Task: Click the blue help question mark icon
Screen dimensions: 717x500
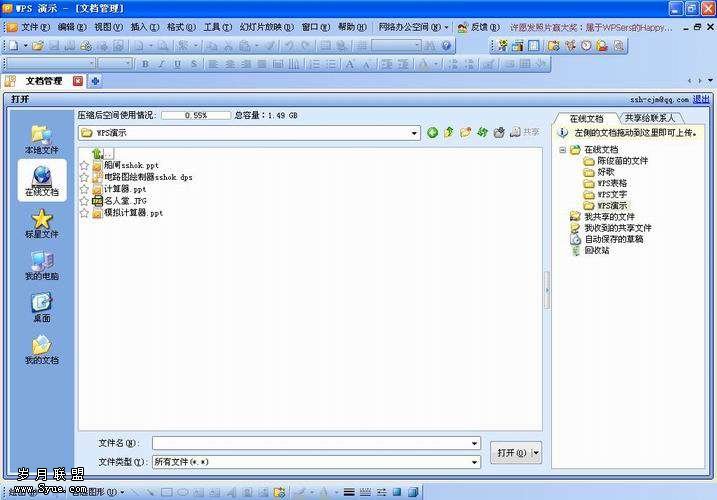Action: click(446, 45)
